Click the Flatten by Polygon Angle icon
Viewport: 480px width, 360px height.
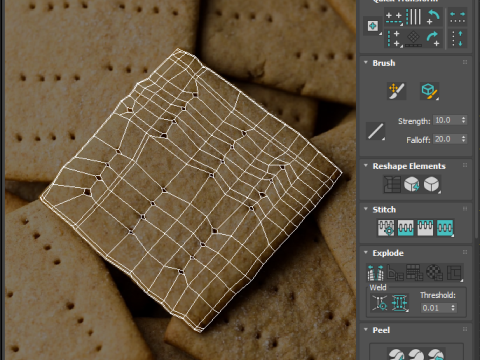tap(395, 273)
